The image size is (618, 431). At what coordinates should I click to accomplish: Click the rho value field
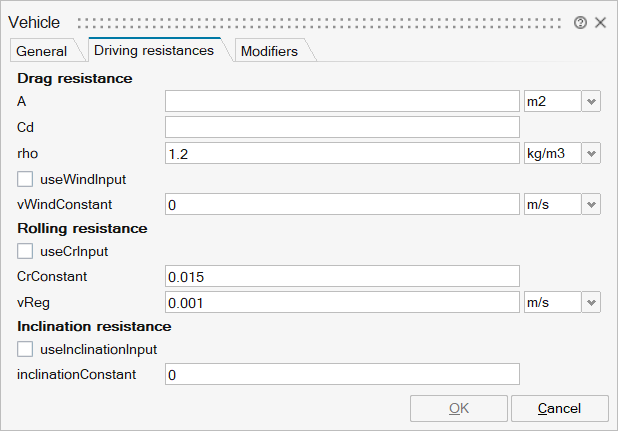coord(342,153)
